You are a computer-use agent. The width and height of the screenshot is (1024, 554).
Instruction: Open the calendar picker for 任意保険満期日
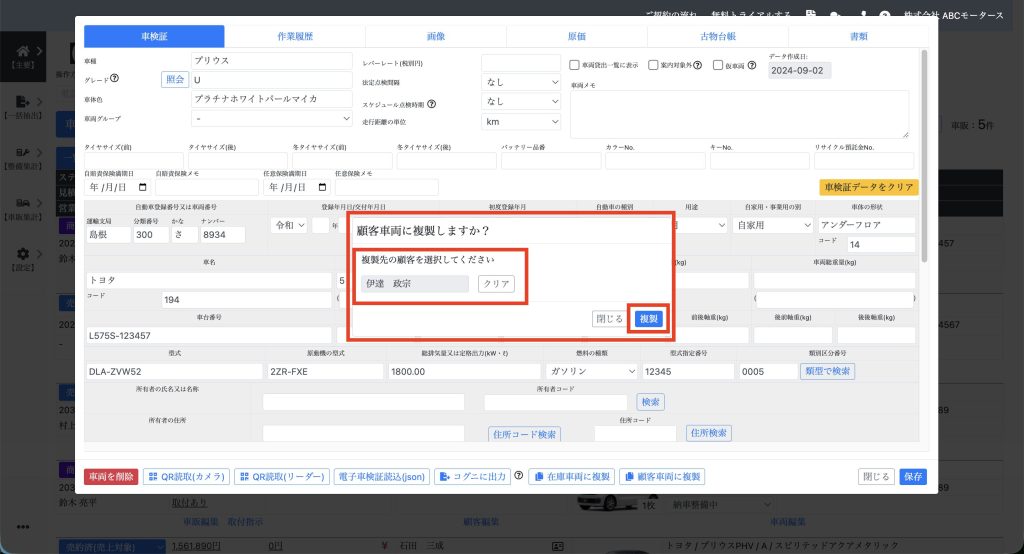322,186
